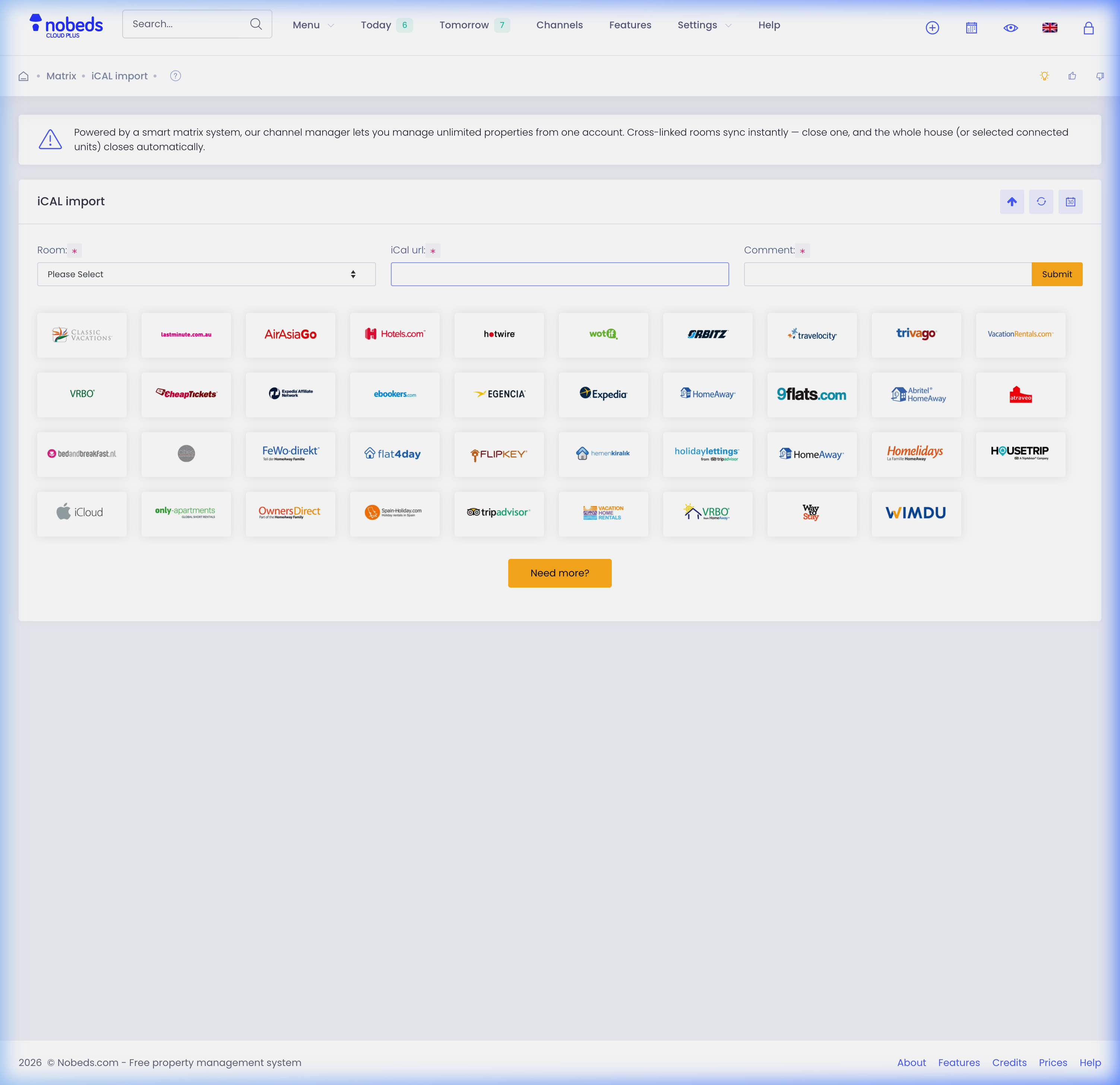Pick the HouseTrip channel tile
The width and height of the screenshot is (1120, 1085).
1020,454
